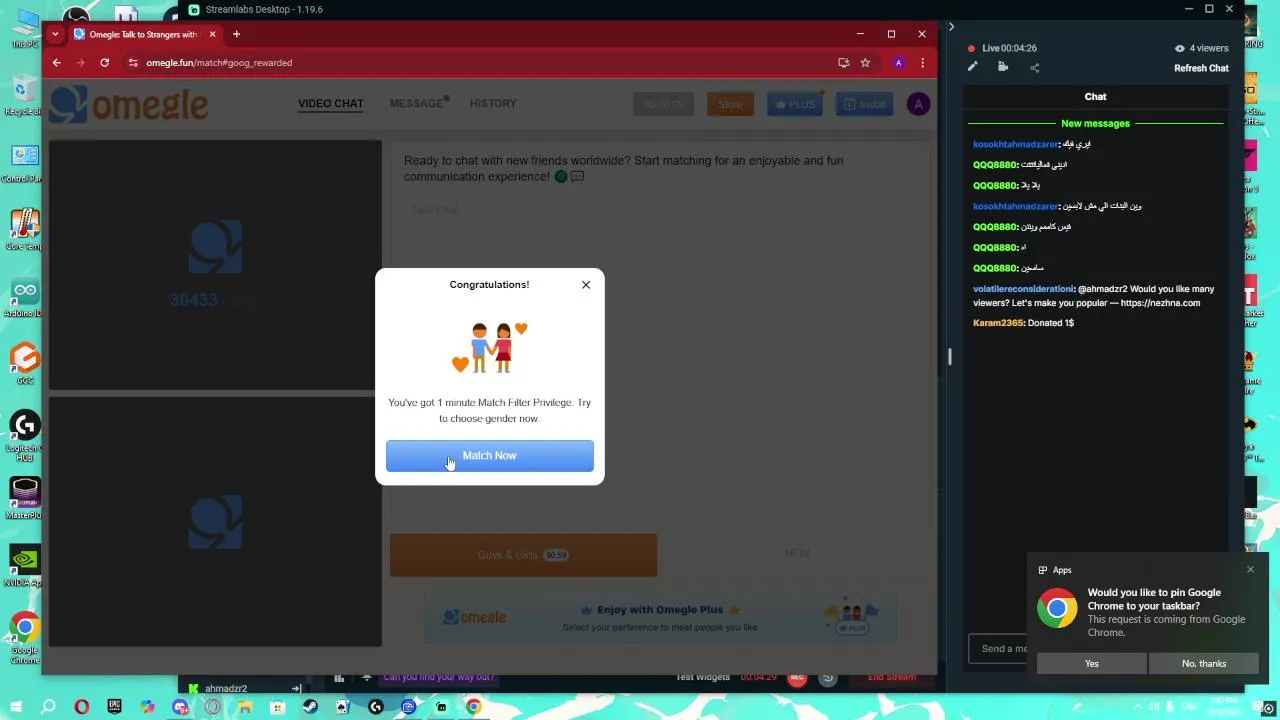Open the MasterPlus desktop icon
This screenshot has height=720, width=1280.
23,498
